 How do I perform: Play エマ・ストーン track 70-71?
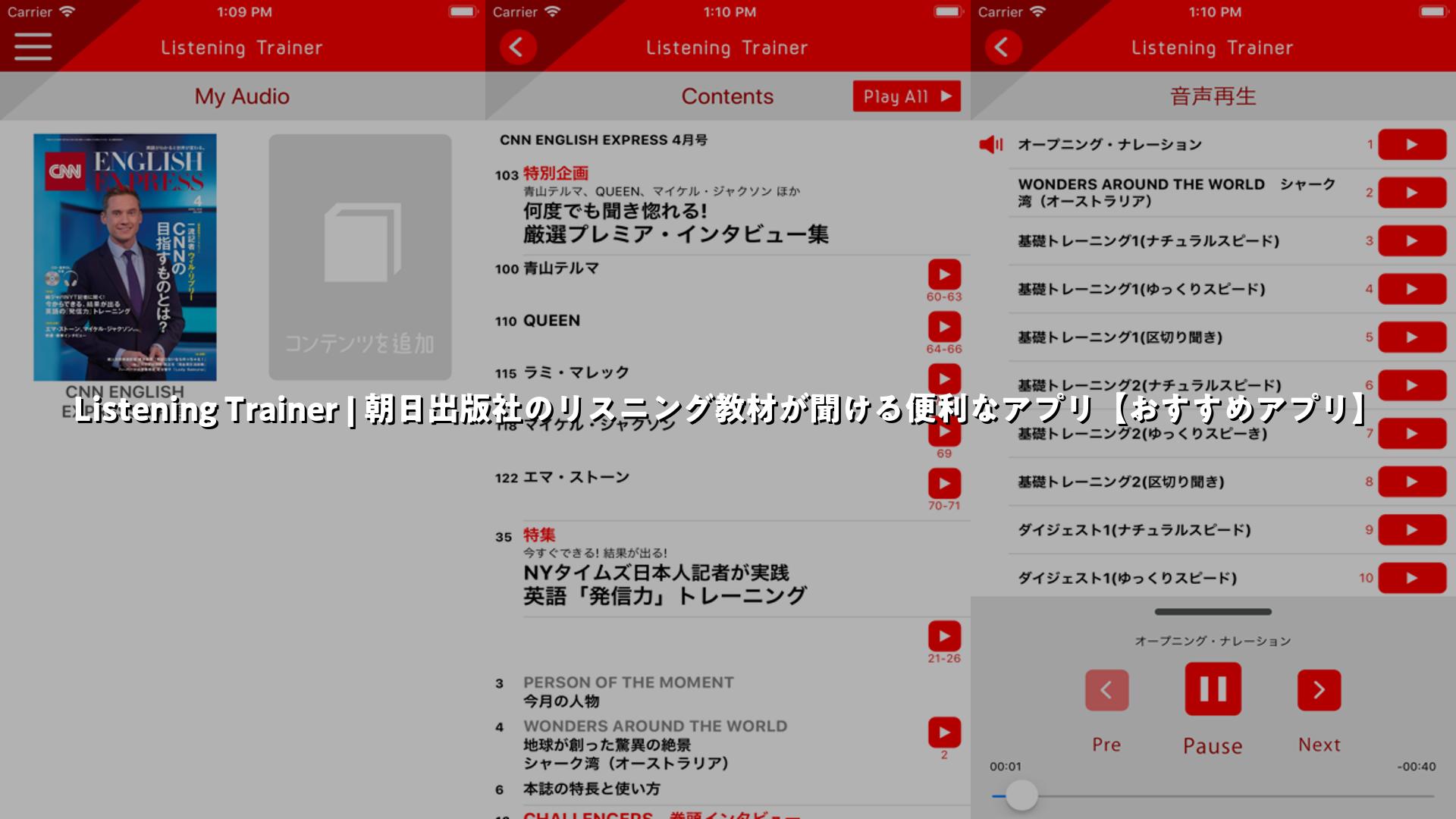pos(944,484)
